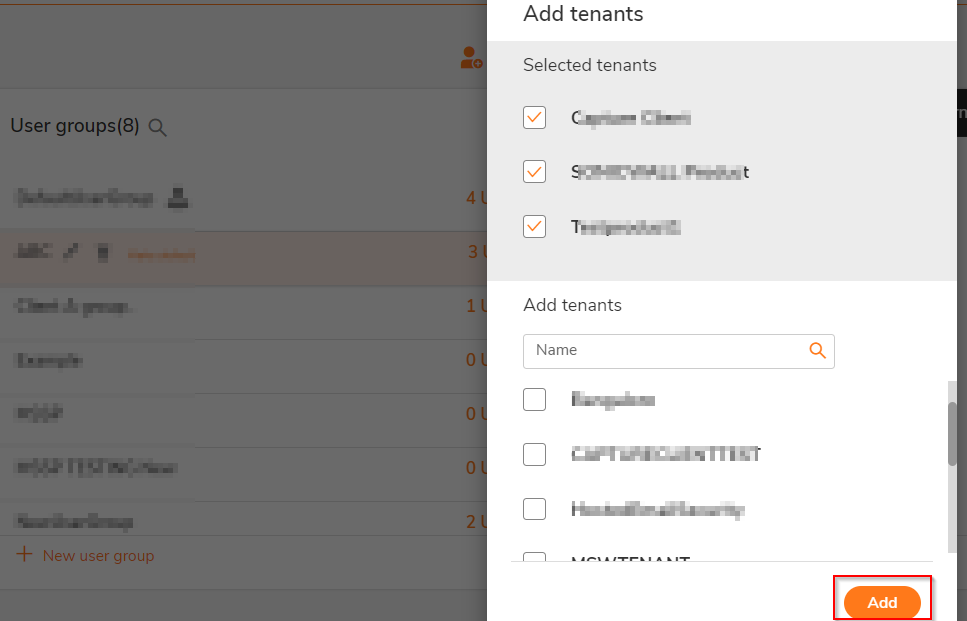Open the 4 users count on first group
The image size is (967, 621).
[475, 197]
